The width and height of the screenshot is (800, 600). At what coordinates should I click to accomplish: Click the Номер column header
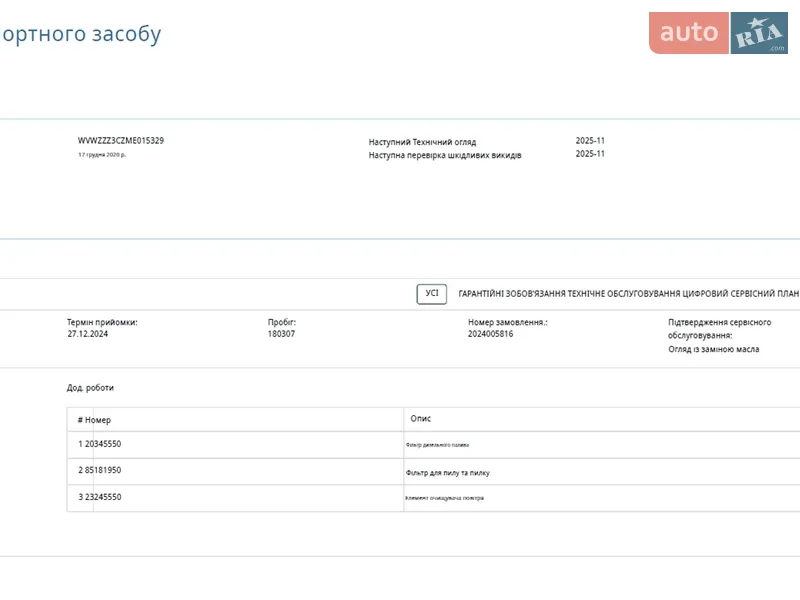[x=97, y=420]
